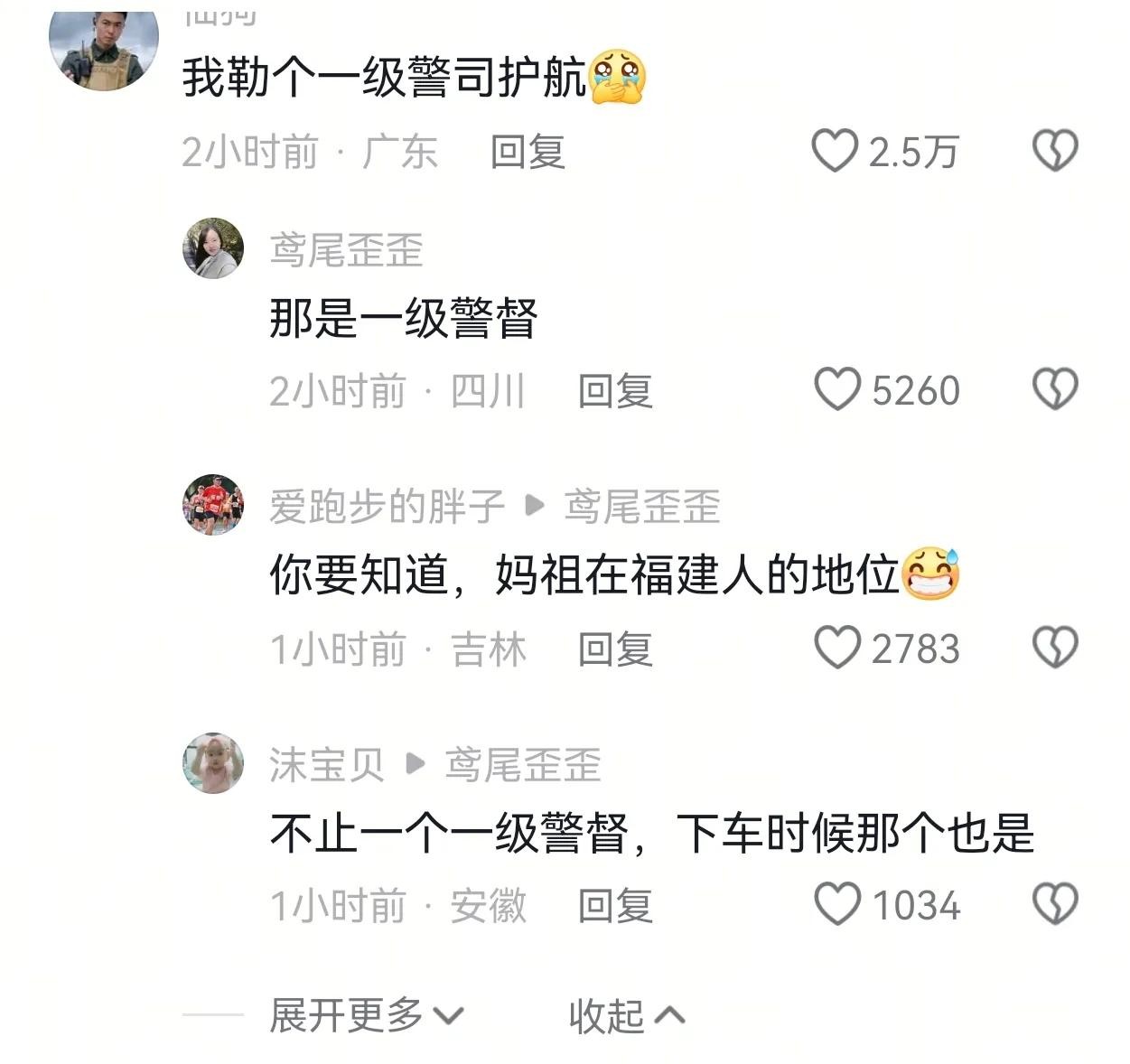Dislike the 不止一个一级警督 reply
The width and height of the screenshot is (1130, 1064).
pyautogui.click(x=1055, y=904)
